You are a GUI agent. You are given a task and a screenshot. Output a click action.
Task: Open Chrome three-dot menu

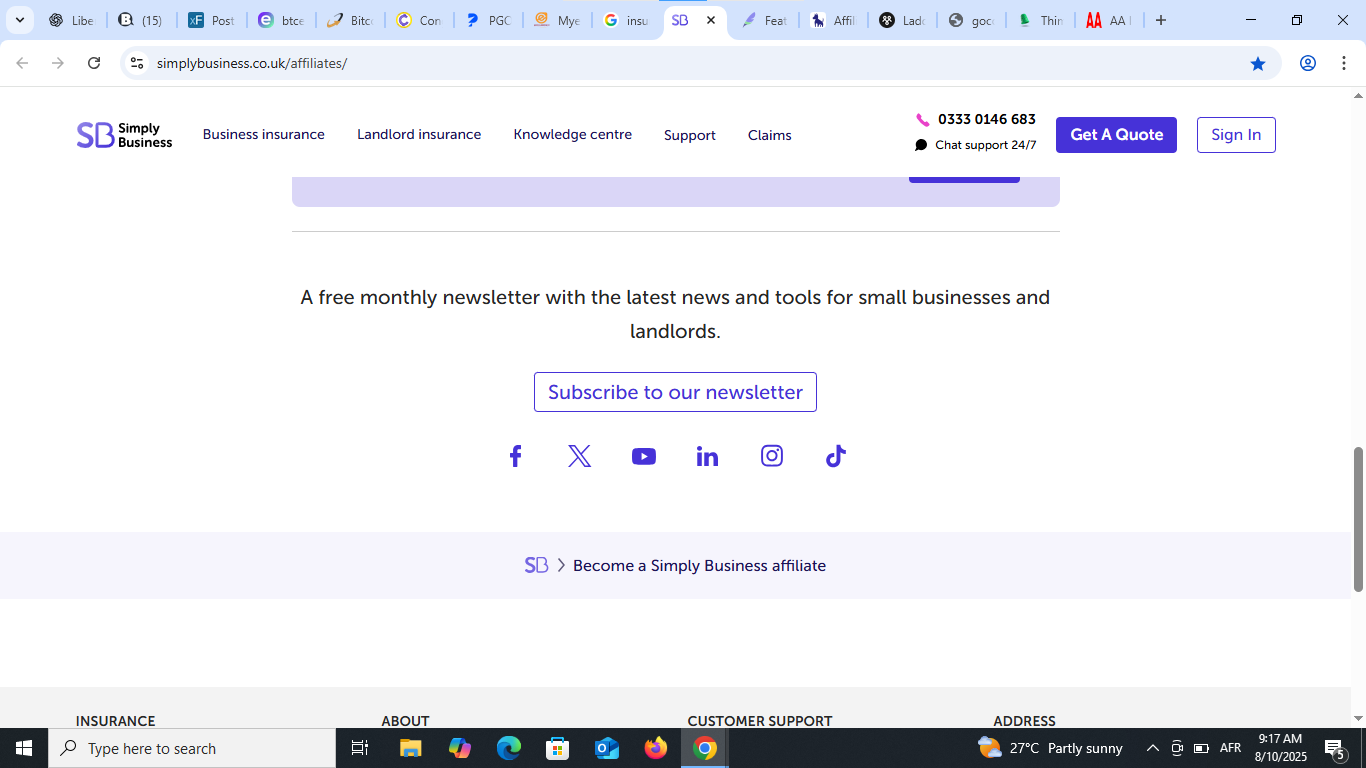tap(1344, 63)
